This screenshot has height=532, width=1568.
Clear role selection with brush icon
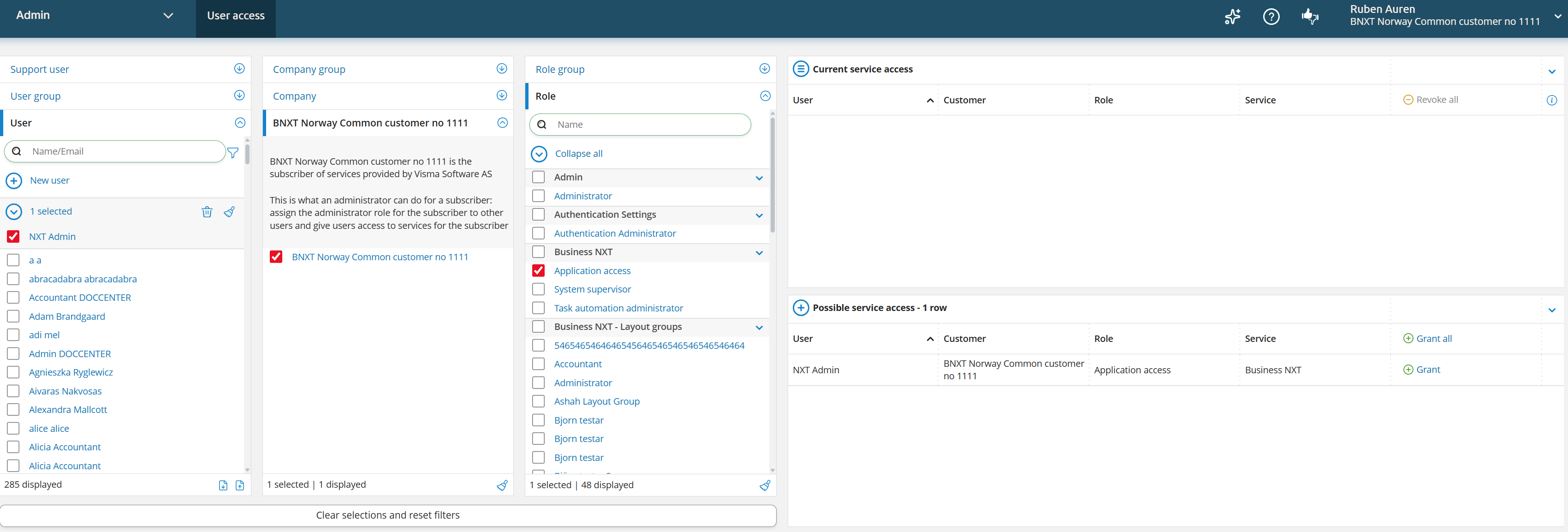click(765, 485)
